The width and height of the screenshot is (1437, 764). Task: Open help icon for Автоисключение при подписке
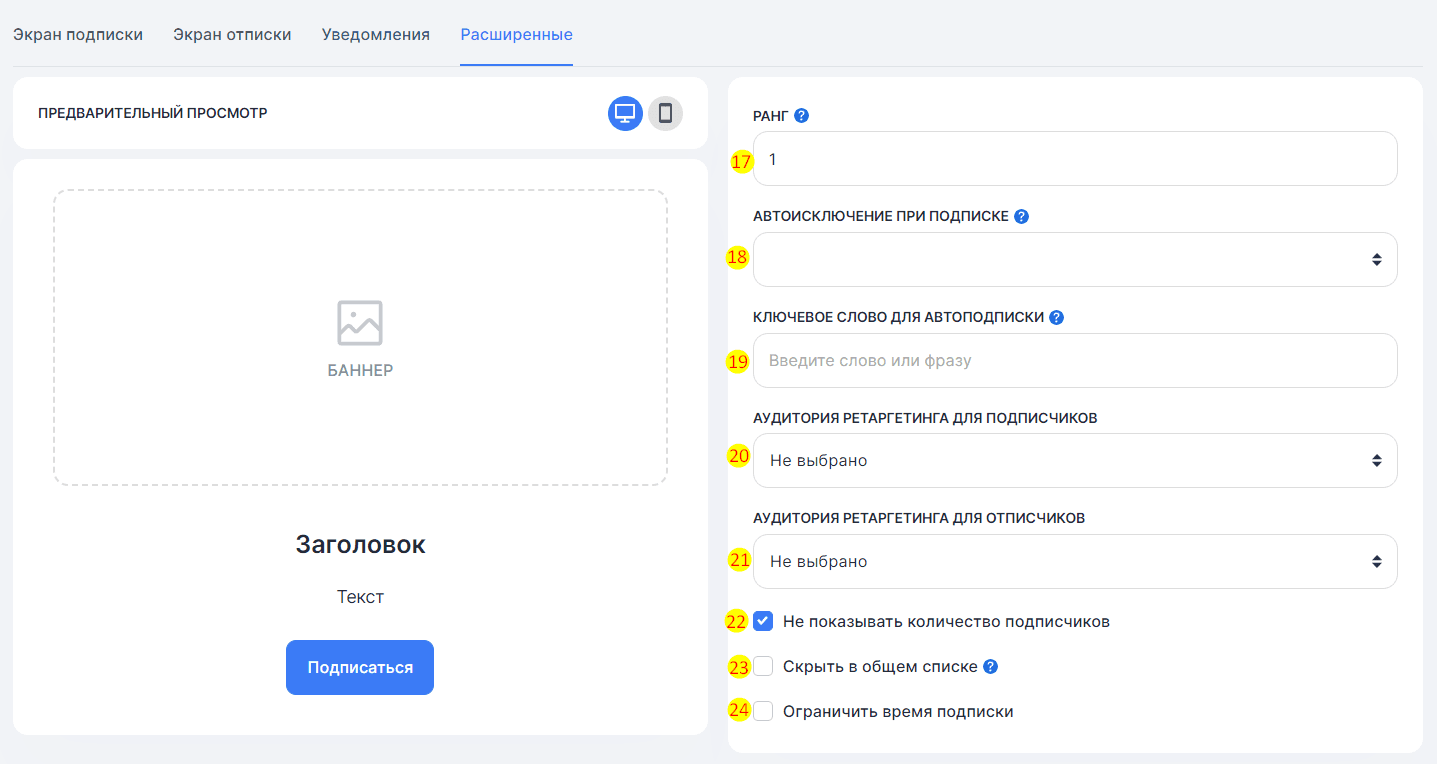click(1021, 216)
